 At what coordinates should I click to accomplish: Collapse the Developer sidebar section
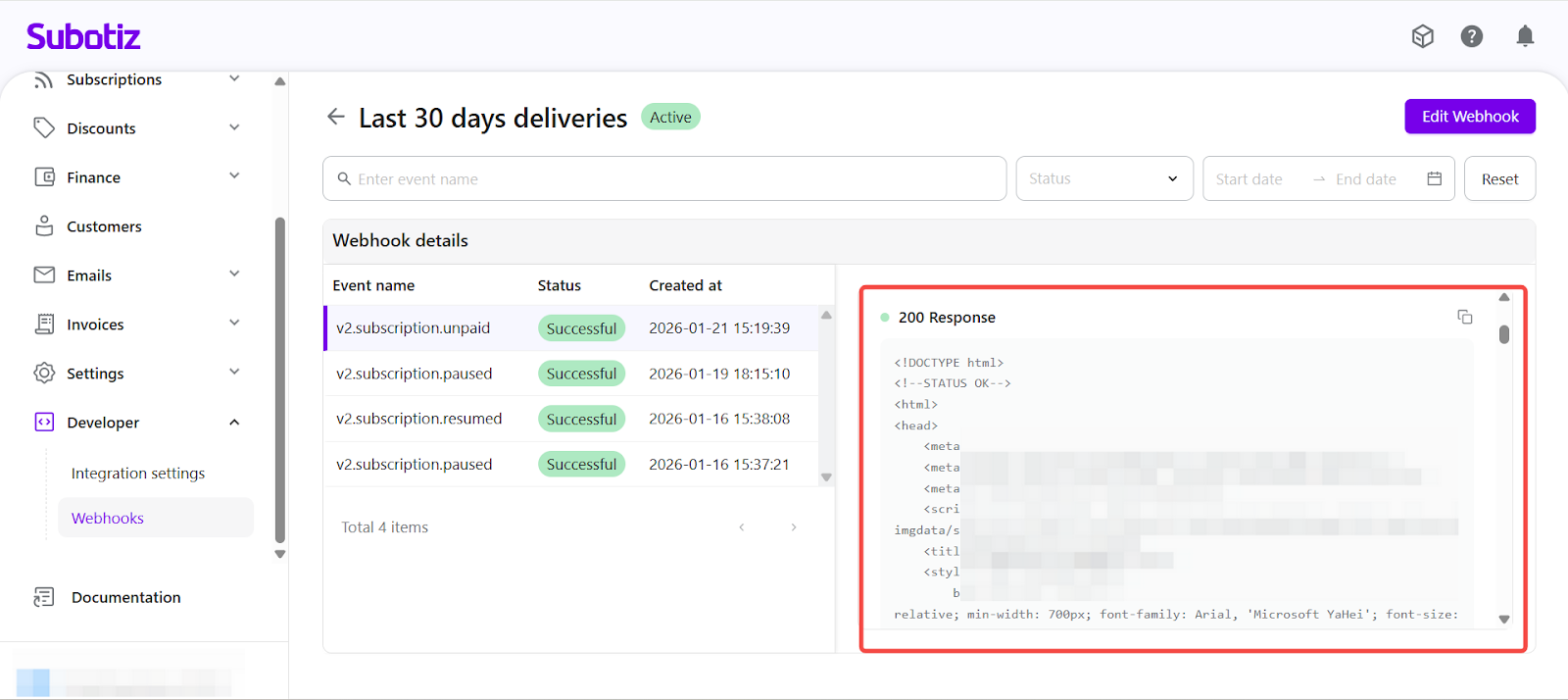(234, 423)
